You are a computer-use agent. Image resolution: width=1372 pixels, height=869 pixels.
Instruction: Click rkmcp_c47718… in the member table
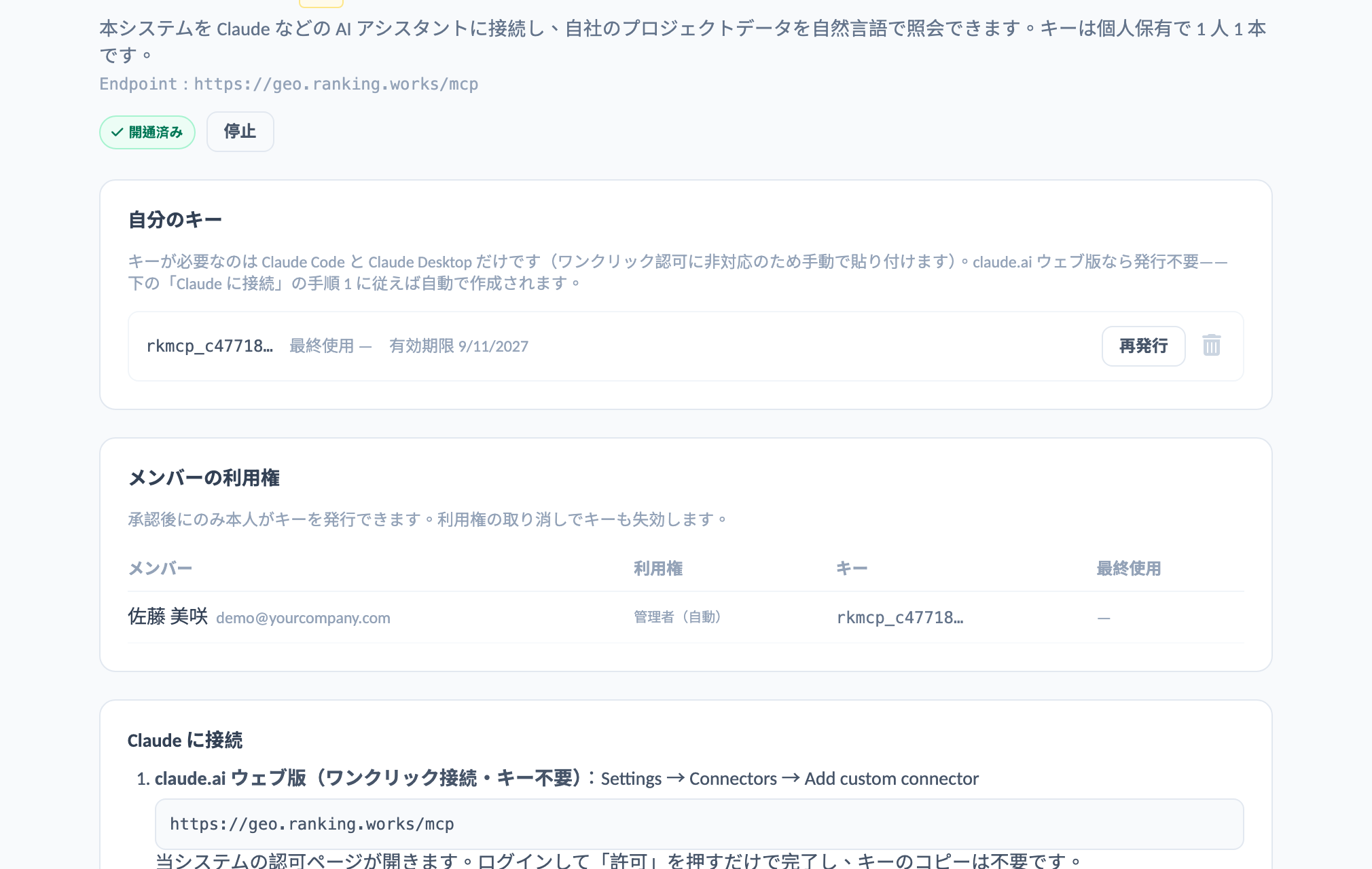900,618
